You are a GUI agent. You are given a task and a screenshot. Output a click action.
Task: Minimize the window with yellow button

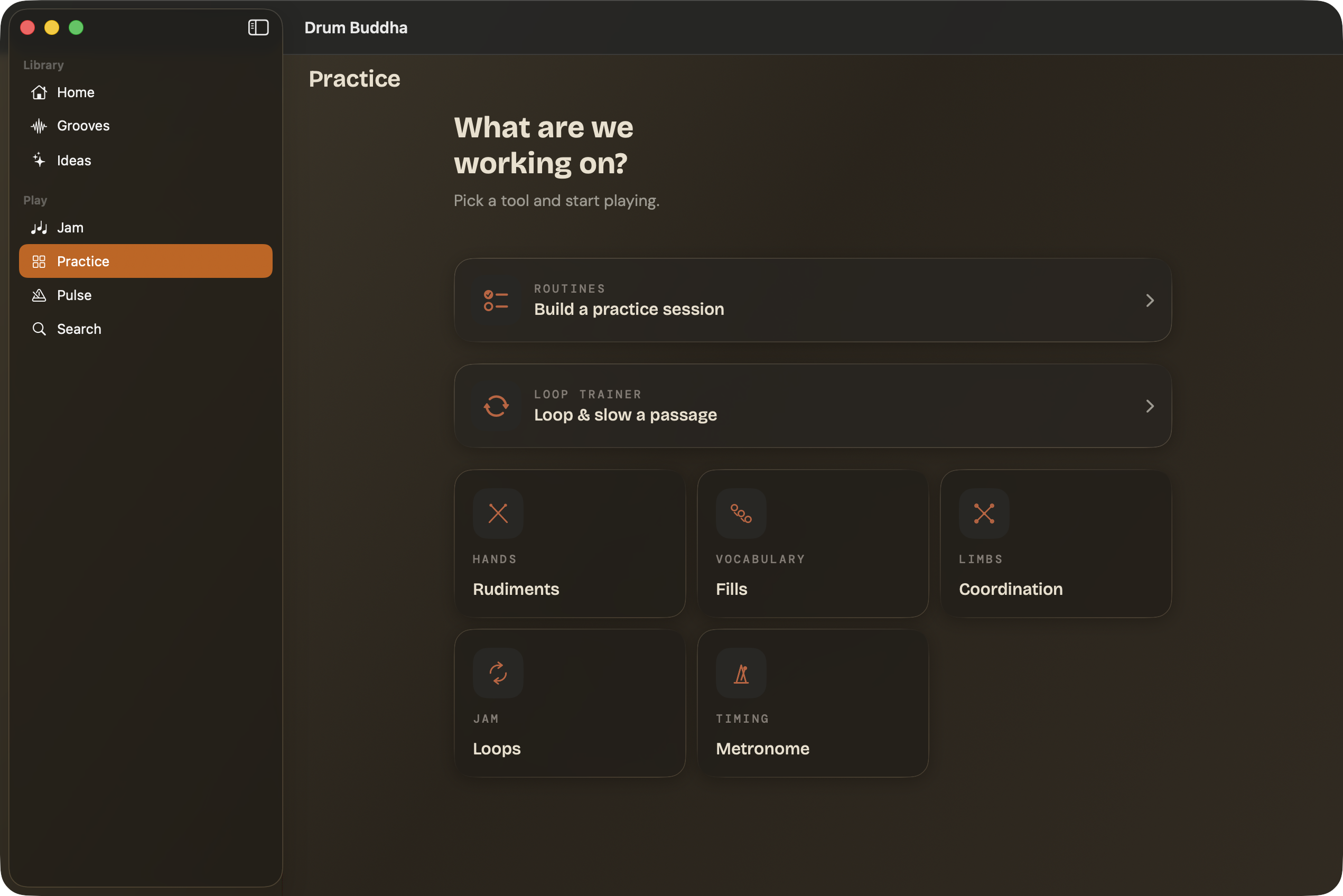point(51,27)
